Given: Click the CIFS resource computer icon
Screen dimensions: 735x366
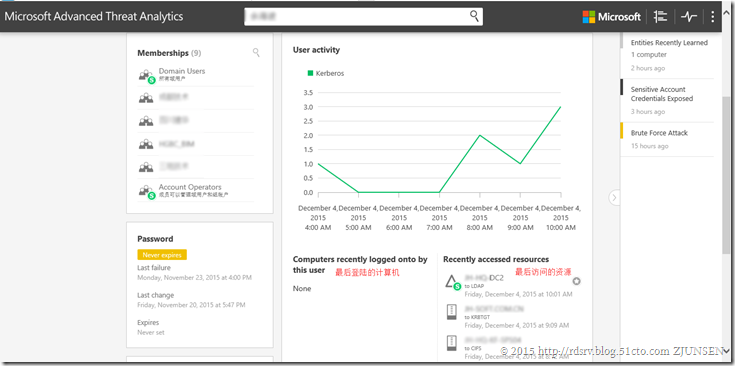Looking at the screenshot, I should 451,344.
